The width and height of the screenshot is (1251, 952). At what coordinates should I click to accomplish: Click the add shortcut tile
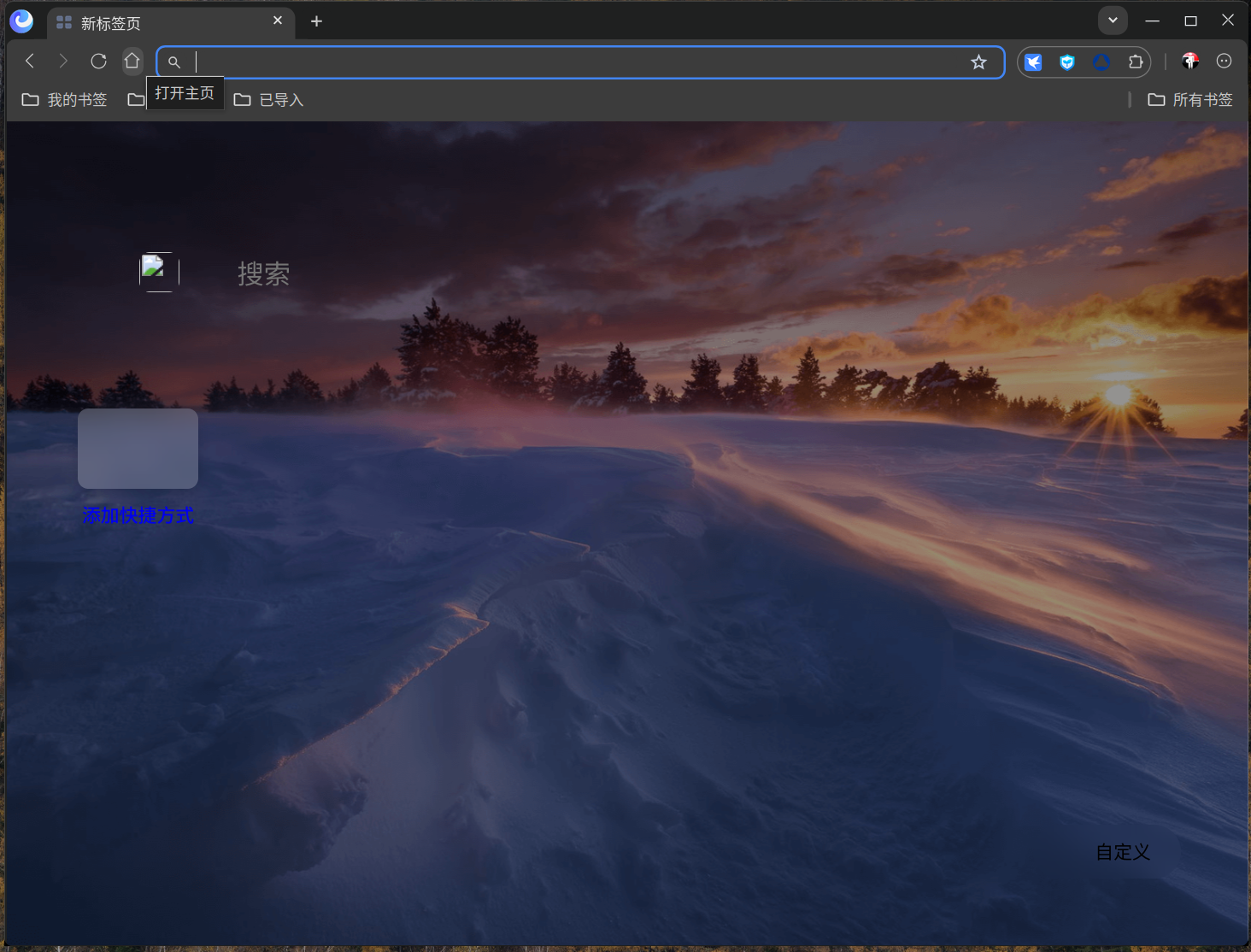(x=138, y=449)
